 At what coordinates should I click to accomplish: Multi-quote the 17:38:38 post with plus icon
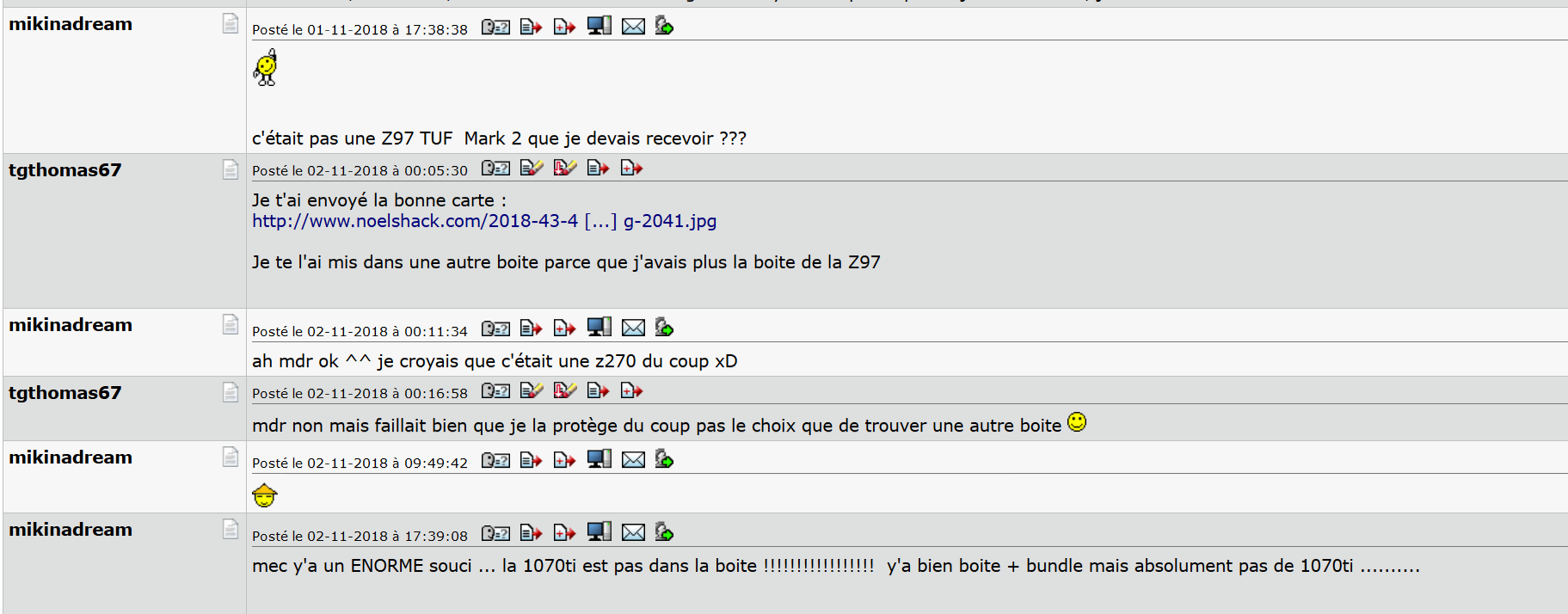(x=564, y=27)
